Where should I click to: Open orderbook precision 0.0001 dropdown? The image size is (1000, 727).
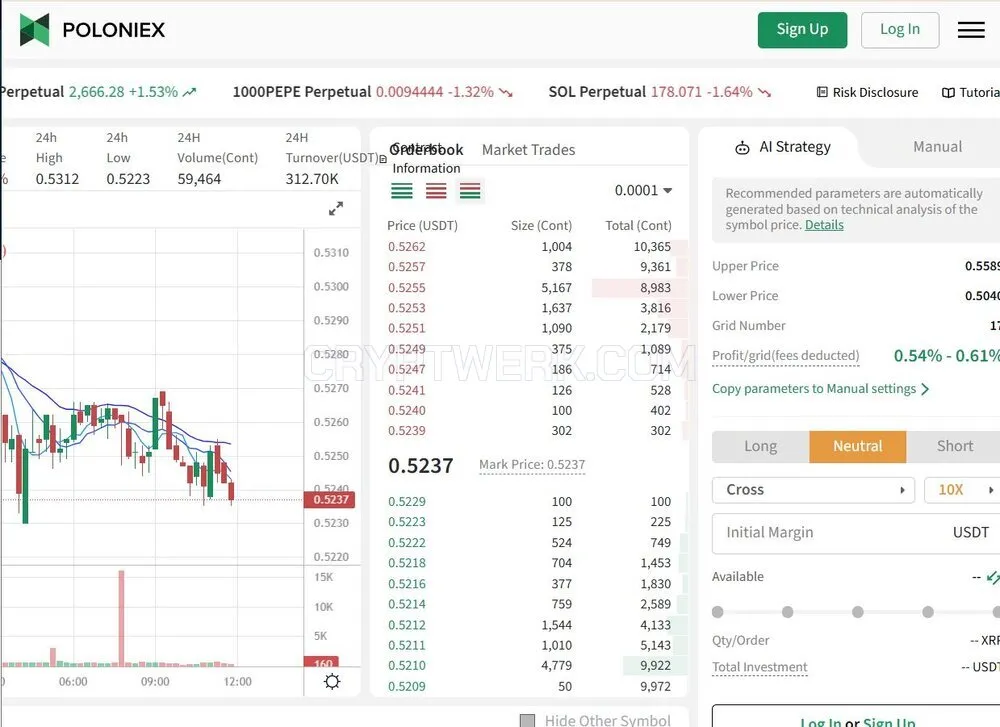(x=643, y=190)
